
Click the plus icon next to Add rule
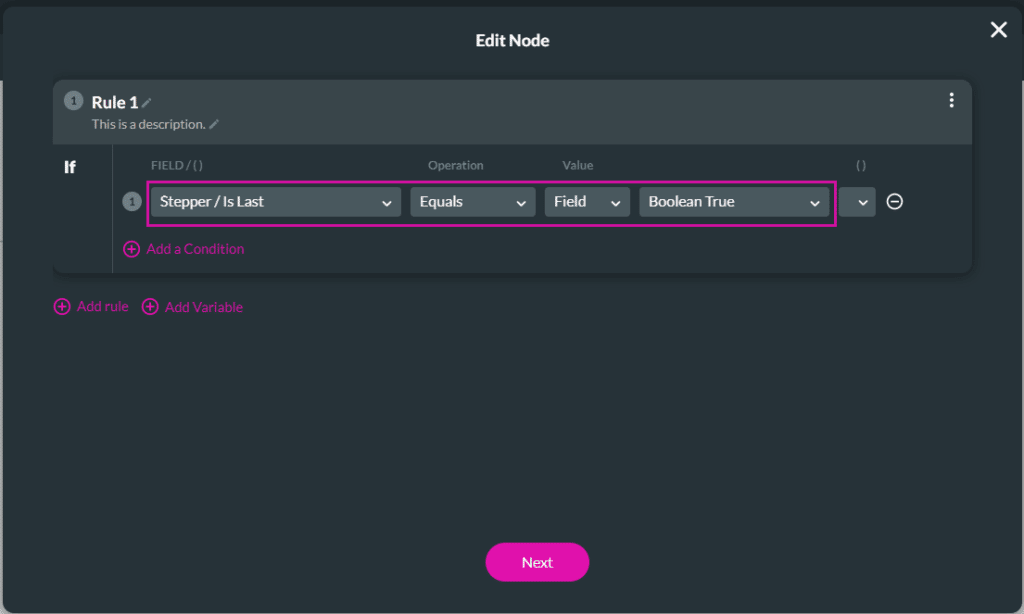[x=62, y=307]
